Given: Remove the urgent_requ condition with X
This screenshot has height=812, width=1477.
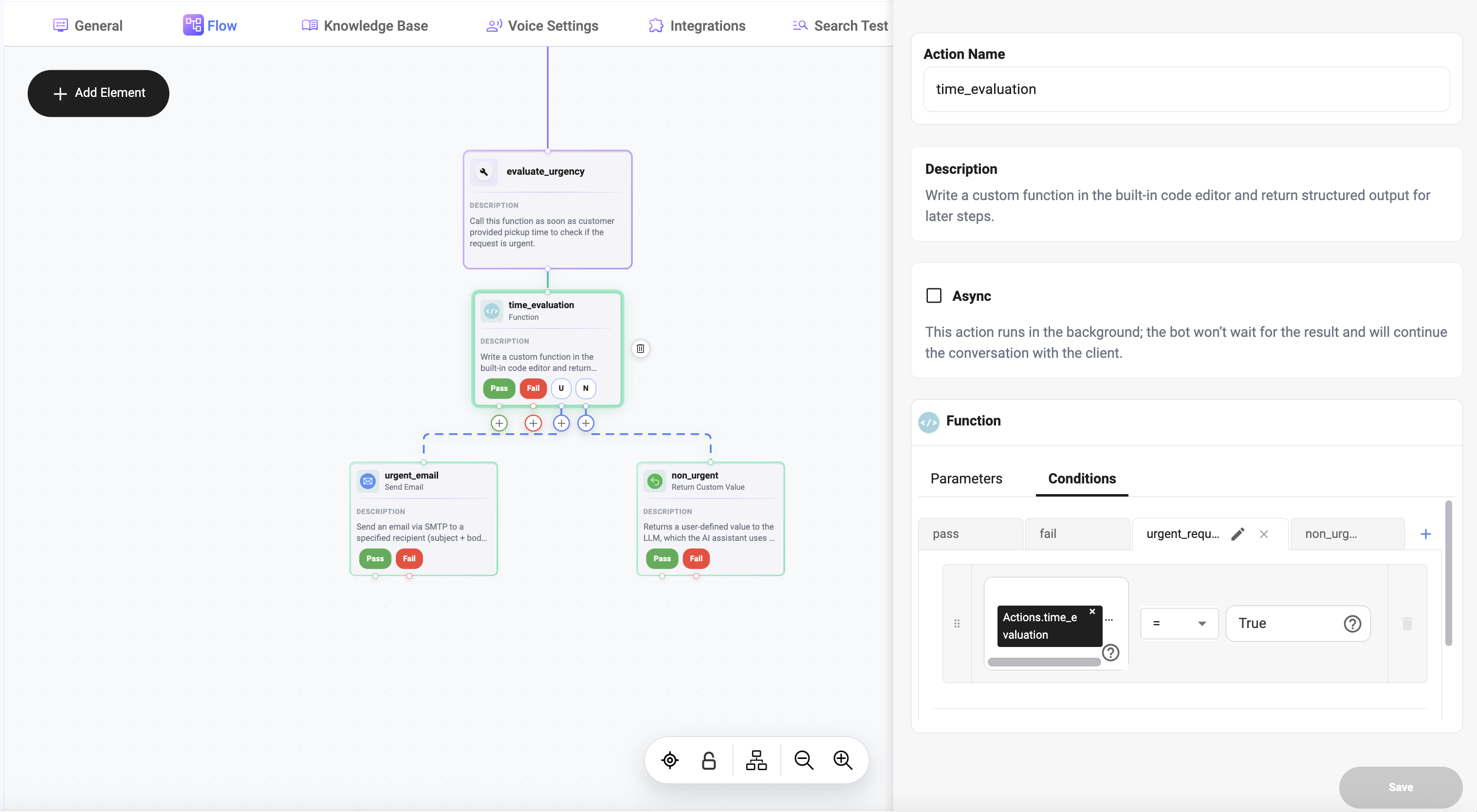Looking at the screenshot, I should [x=1263, y=534].
